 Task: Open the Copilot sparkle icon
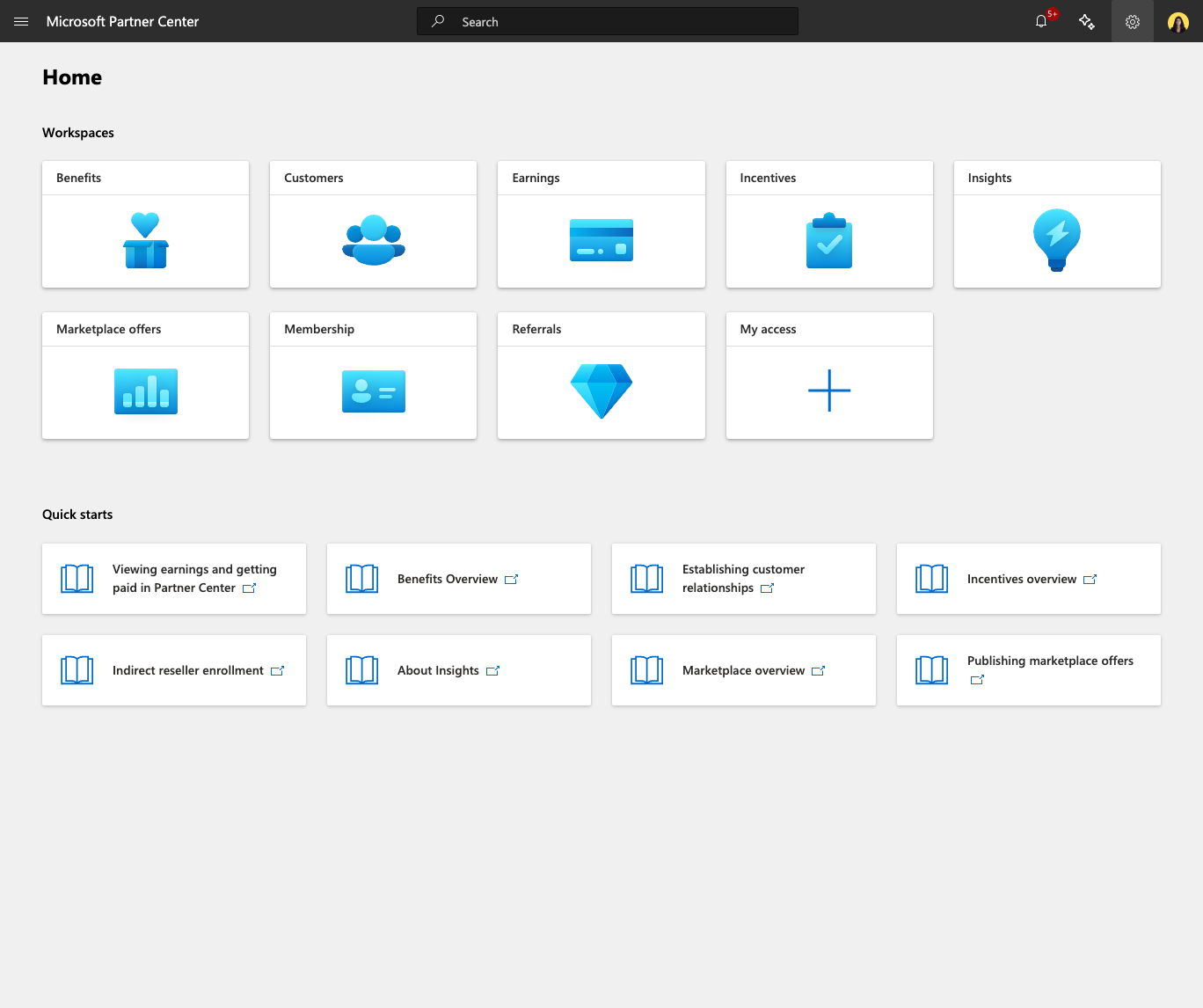1087,21
